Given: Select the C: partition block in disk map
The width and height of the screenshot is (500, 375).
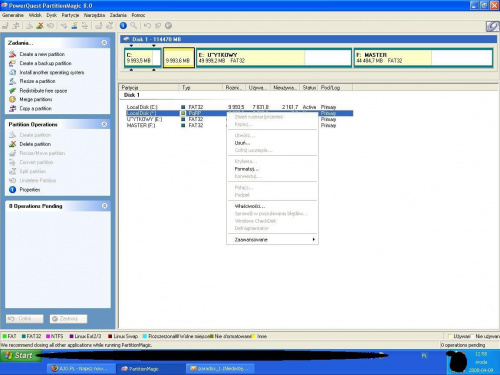Looking at the screenshot, I should point(143,58).
